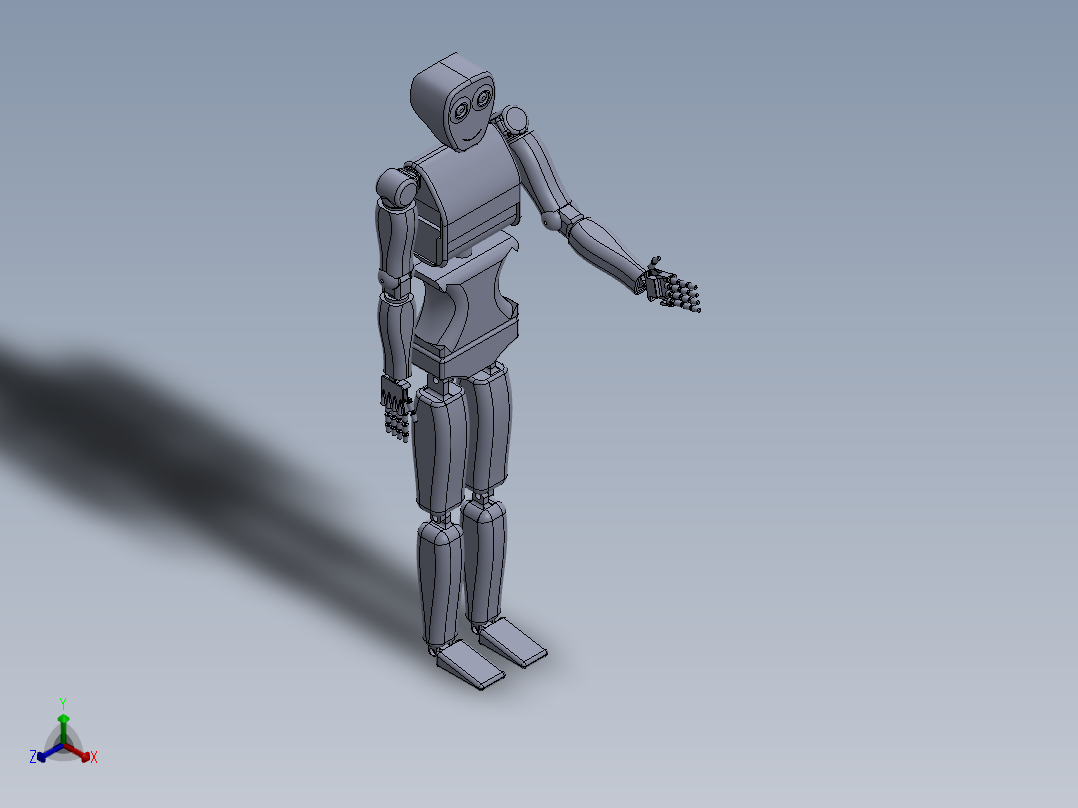Select the robot's right thigh segment
Viewport: 1078px width, 808px height.
435,440
